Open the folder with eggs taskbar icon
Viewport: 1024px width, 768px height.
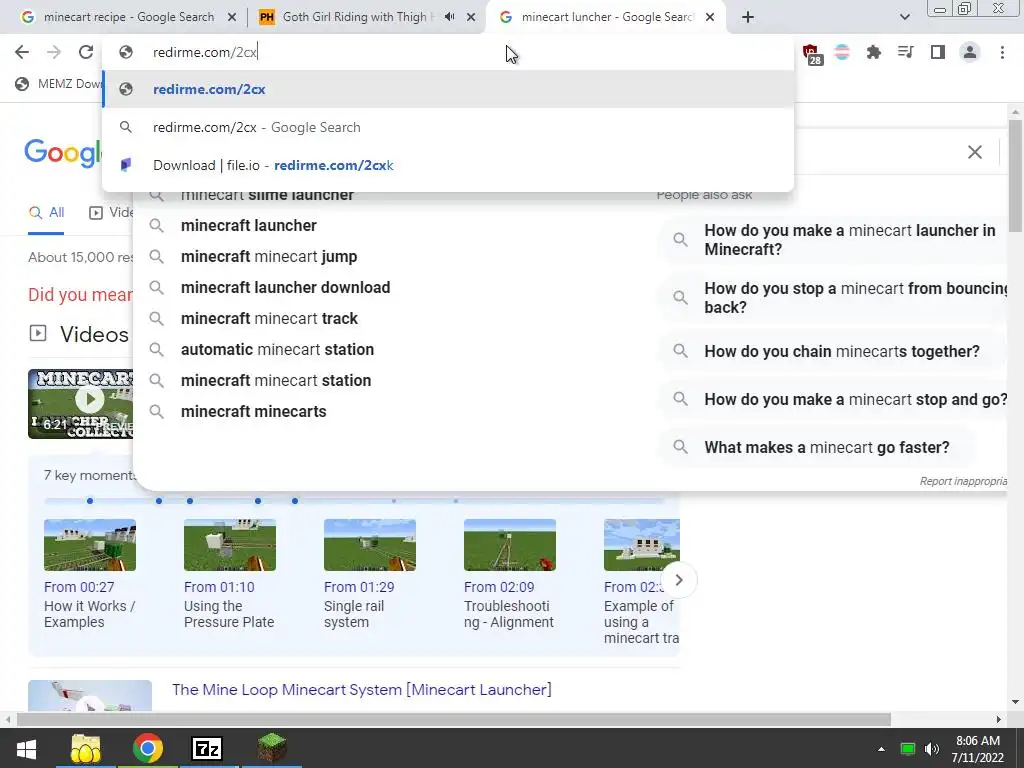pos(86,748)
